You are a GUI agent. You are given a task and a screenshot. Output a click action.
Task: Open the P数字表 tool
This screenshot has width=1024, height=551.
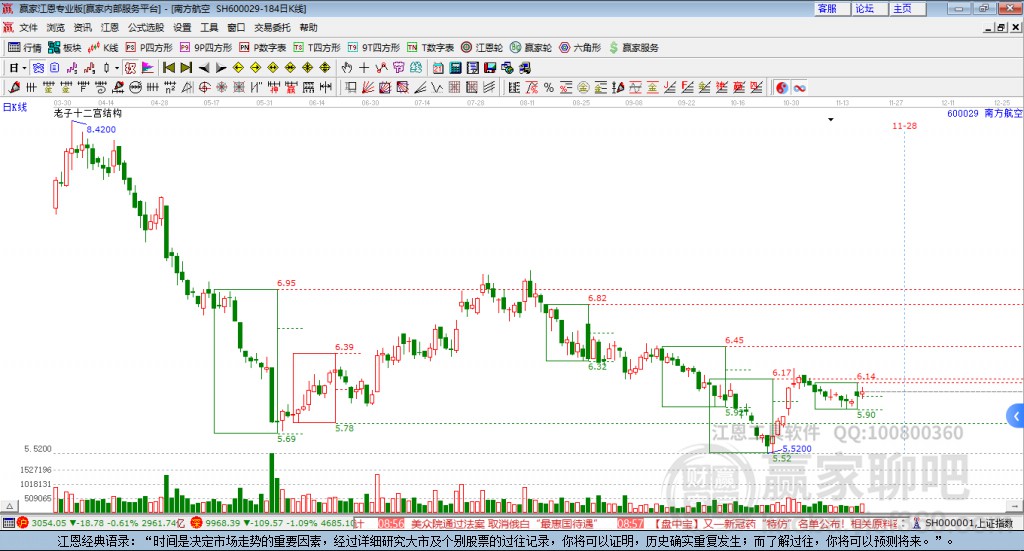tap(263, 48)
